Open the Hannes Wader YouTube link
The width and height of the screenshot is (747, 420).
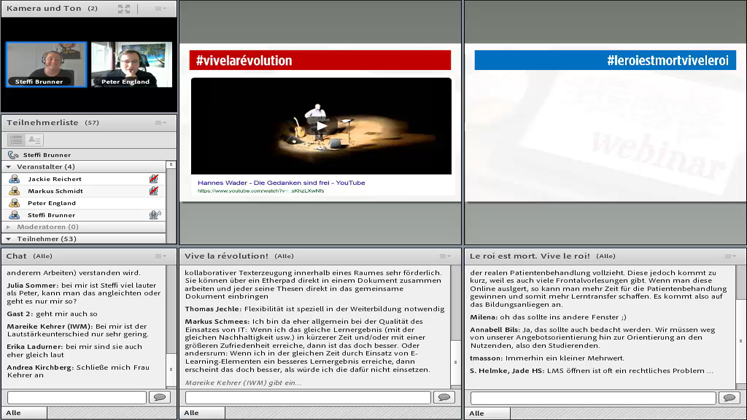(x=281, y=183)
